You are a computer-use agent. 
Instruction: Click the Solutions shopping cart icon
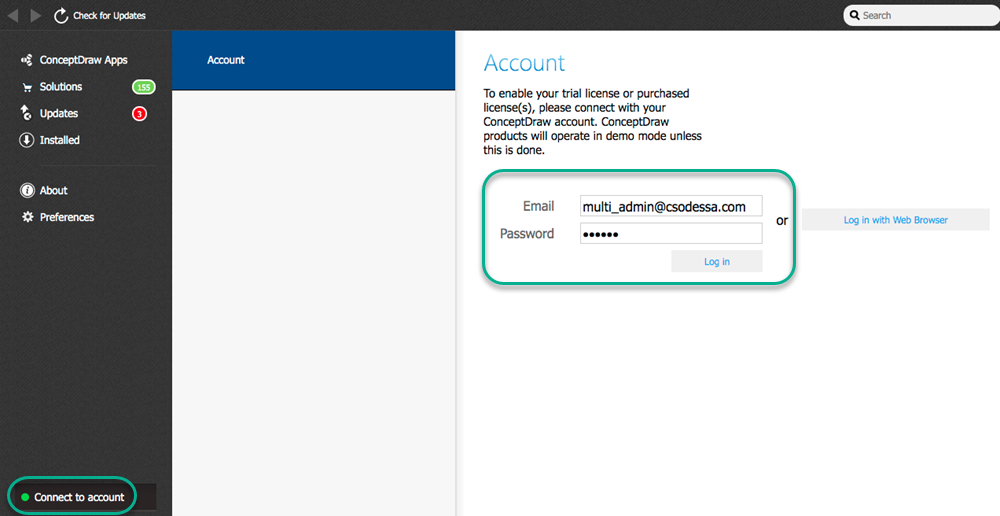[27, 87]
